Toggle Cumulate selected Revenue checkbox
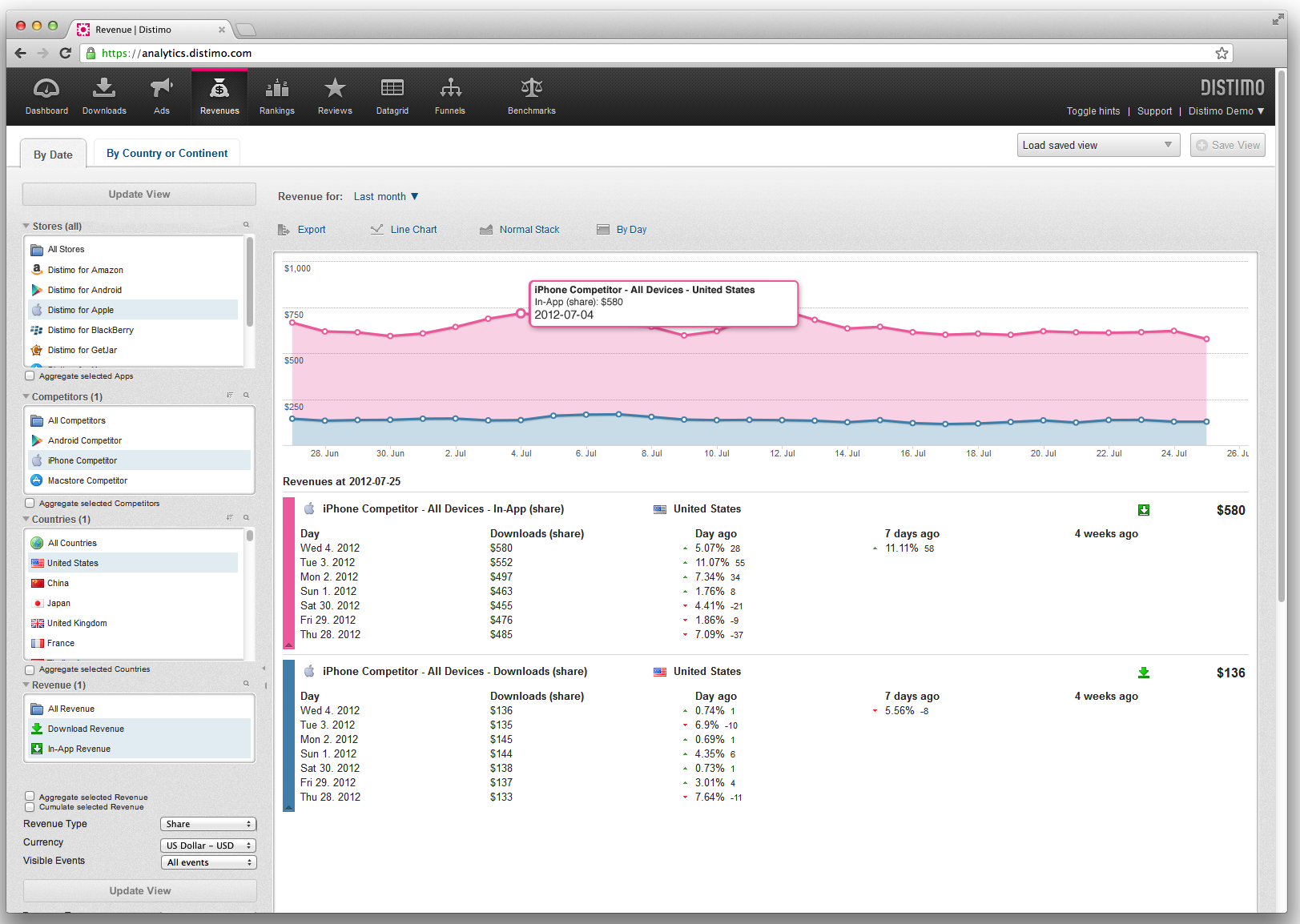The image size is (1300, 924). coord(30,807)
